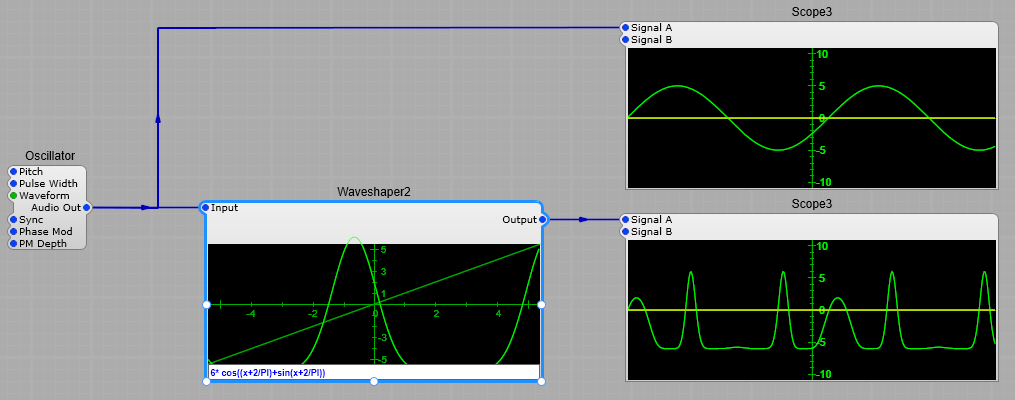Select the green Waveform pin on Oscillator

(13, 196)
